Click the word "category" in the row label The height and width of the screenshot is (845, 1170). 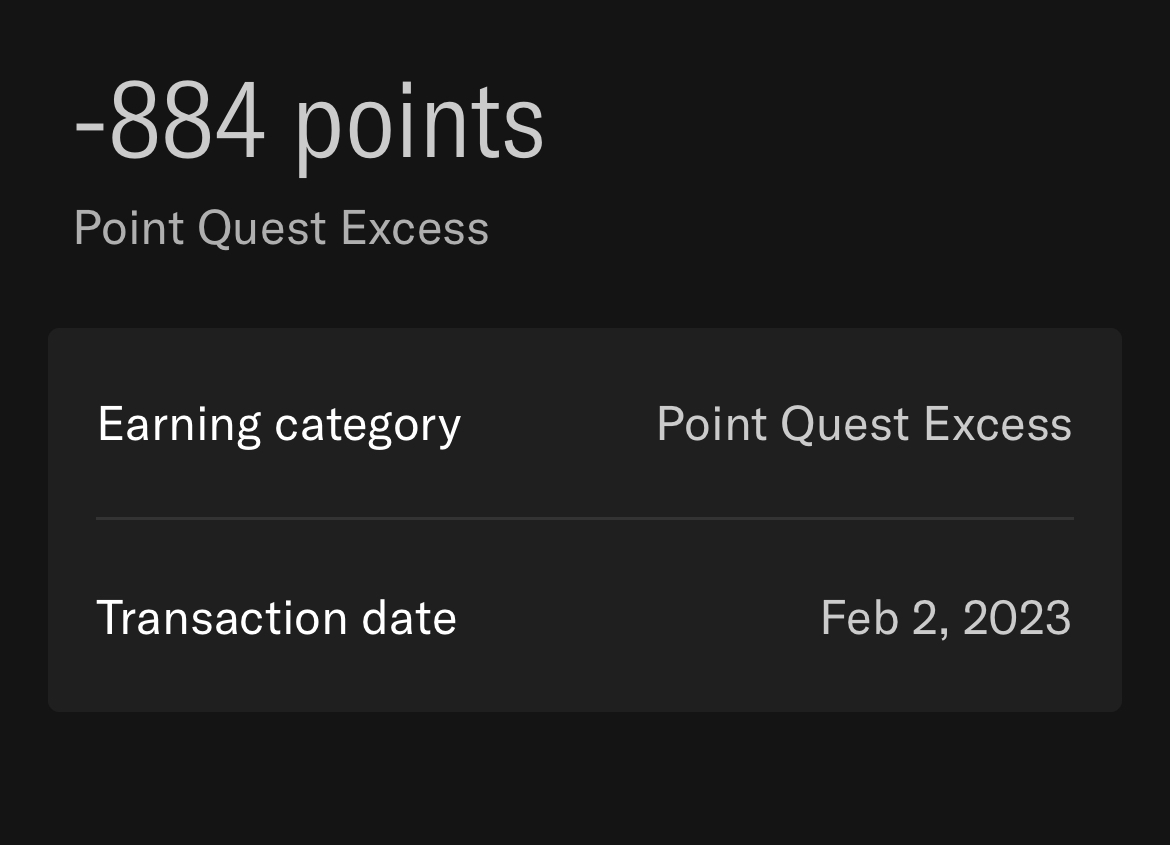(367, 426)
